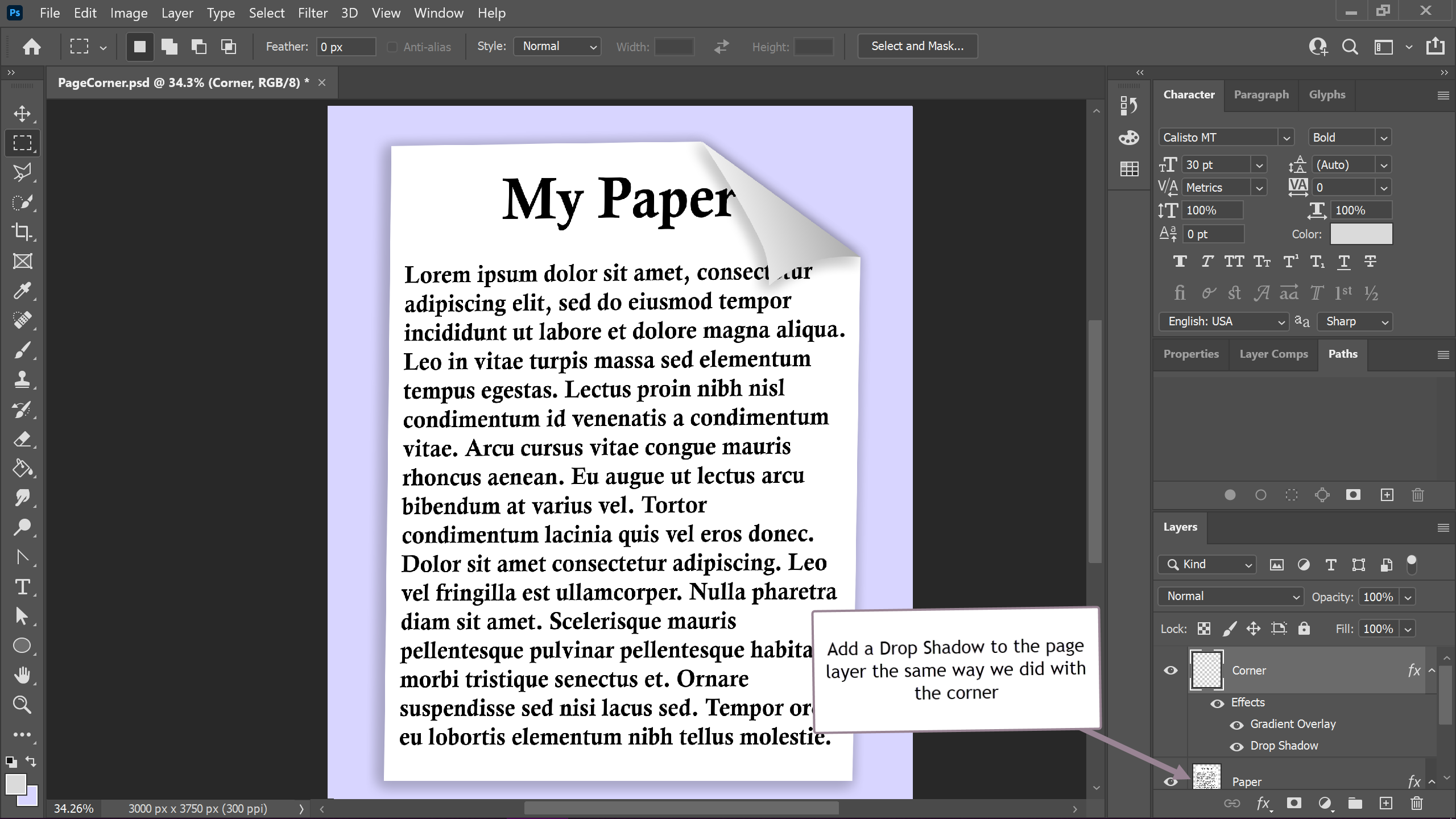Toggle Drop Shadow effect visibility

[x=1236, y=746]
